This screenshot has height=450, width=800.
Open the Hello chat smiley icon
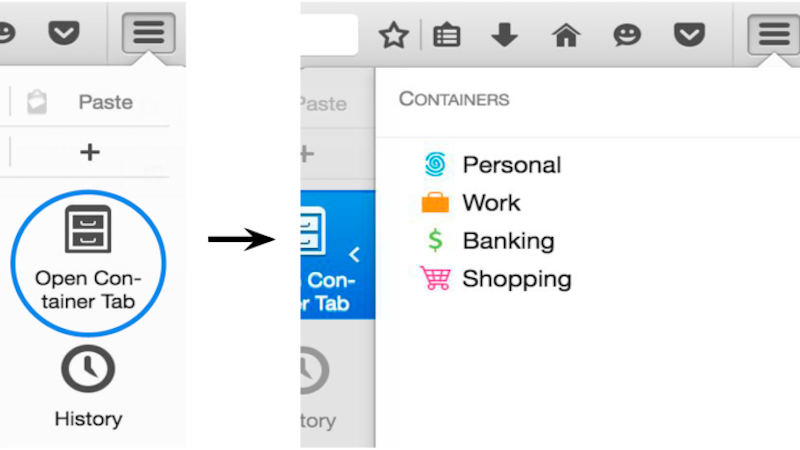627,35
